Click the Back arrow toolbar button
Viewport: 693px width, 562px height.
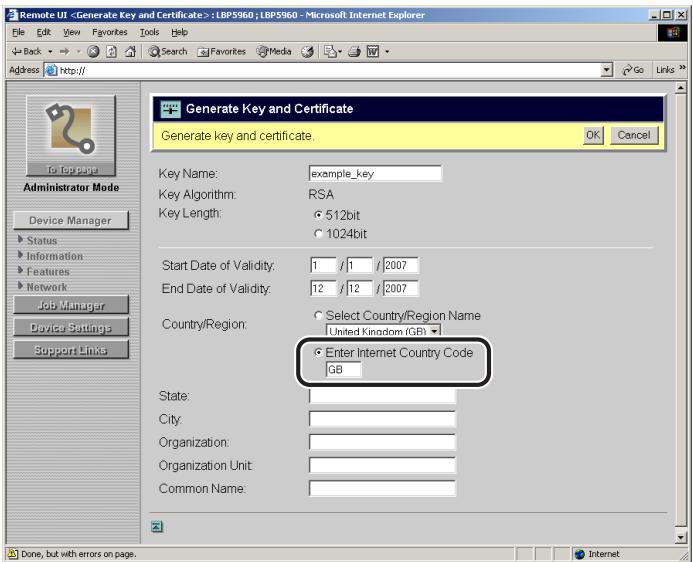pyautogui.click(x=26, y=52)
